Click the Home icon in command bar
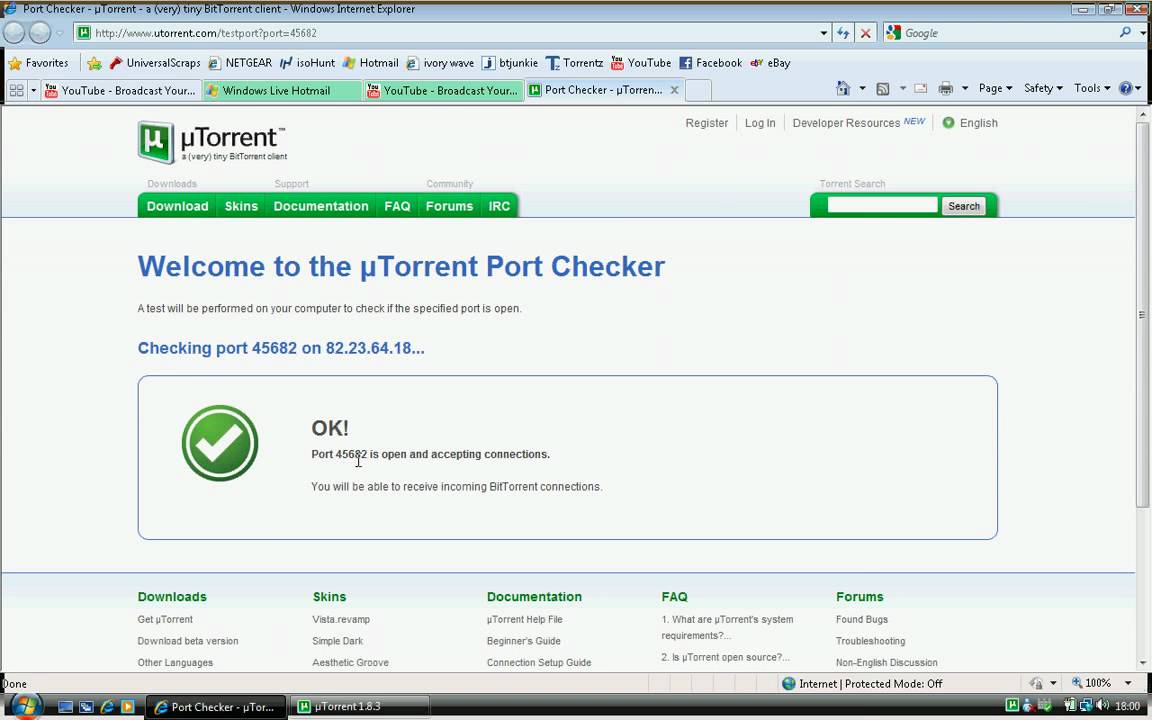1152x720 pixels. point(843,88)
